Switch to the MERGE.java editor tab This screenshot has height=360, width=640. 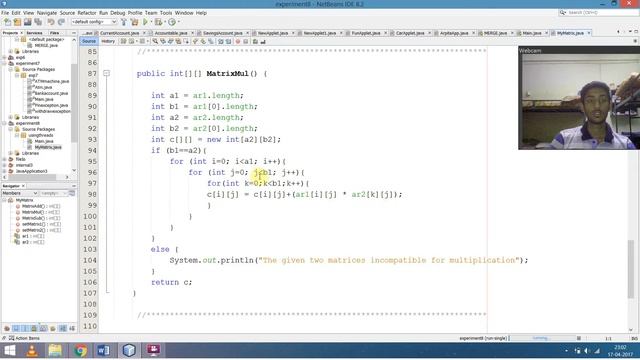pos(495,33)
